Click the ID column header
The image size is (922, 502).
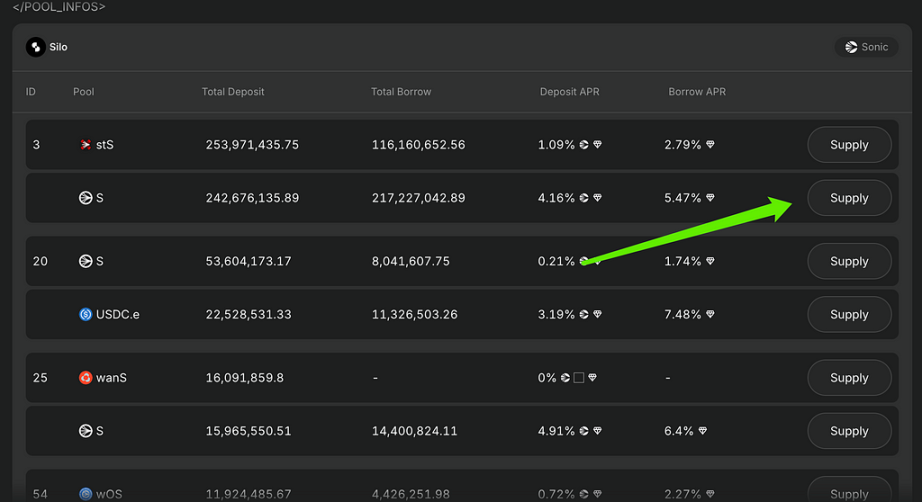tap(31, 92)
